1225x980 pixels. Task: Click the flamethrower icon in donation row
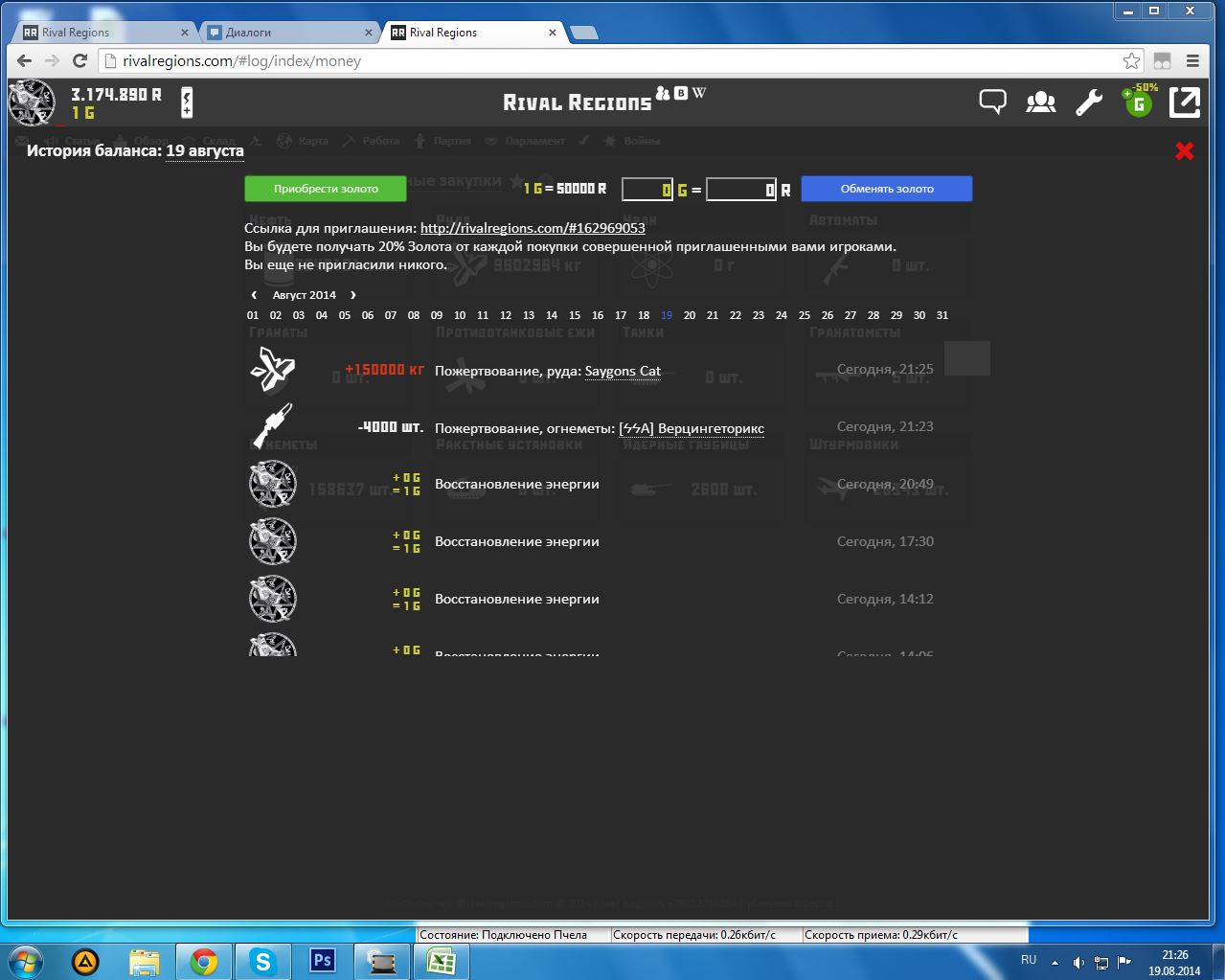pos(273,426)
